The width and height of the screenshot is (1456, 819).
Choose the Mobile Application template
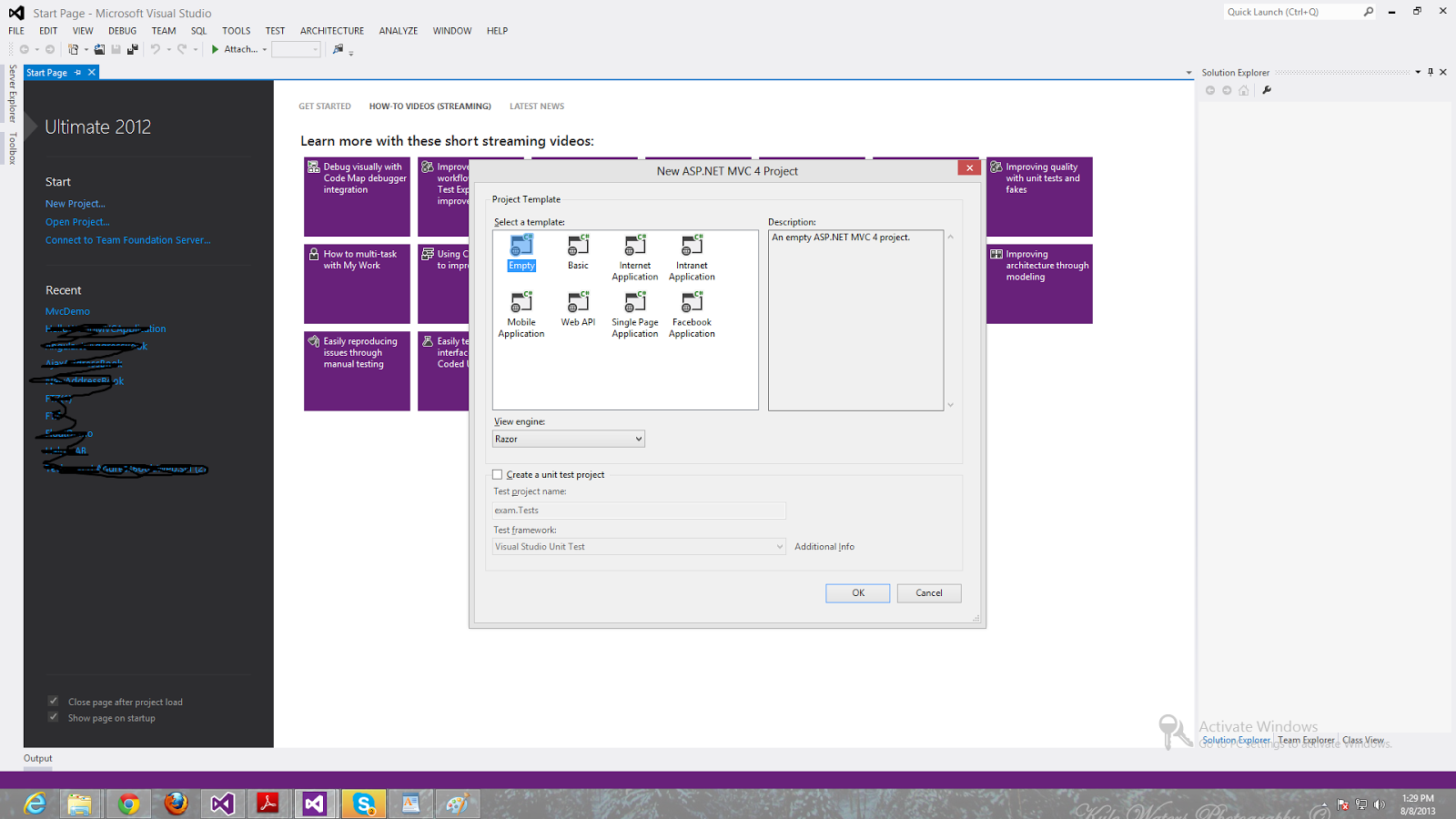coord(521,315)
